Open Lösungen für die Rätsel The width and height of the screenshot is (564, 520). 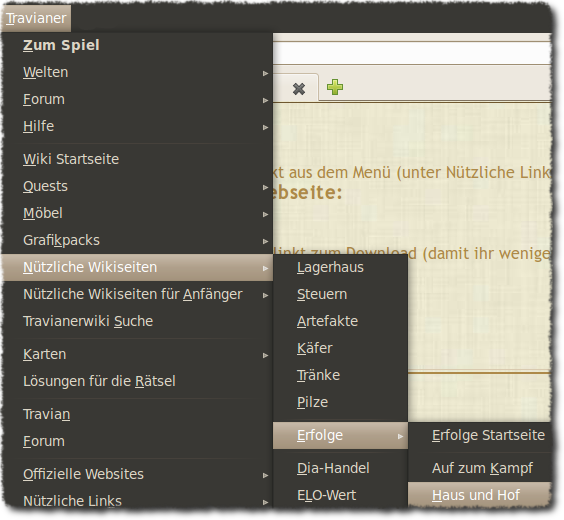(137, 382)
